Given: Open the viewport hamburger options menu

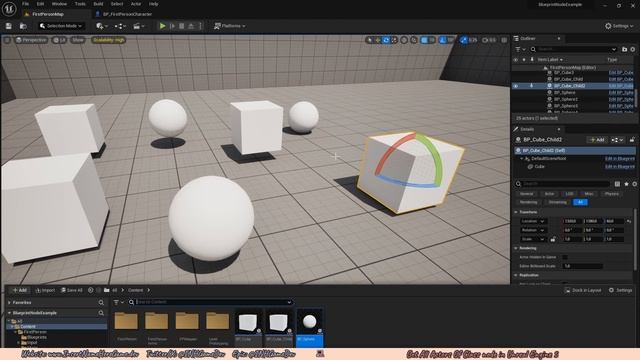Looking at the screenshot, I should [x=7, y=40].
